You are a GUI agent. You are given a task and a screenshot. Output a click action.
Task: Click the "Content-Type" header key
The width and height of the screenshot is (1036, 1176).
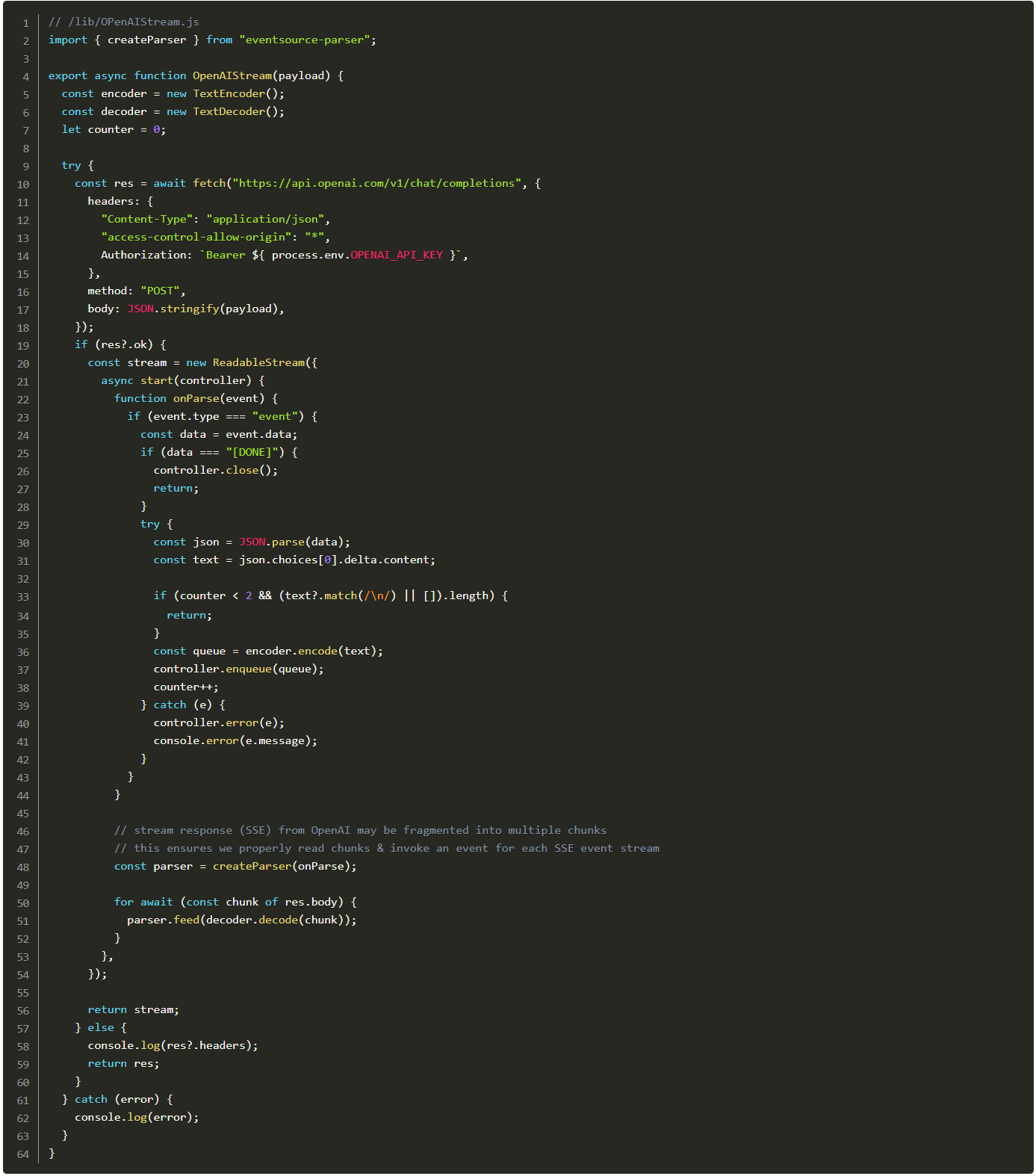[147, 219]
